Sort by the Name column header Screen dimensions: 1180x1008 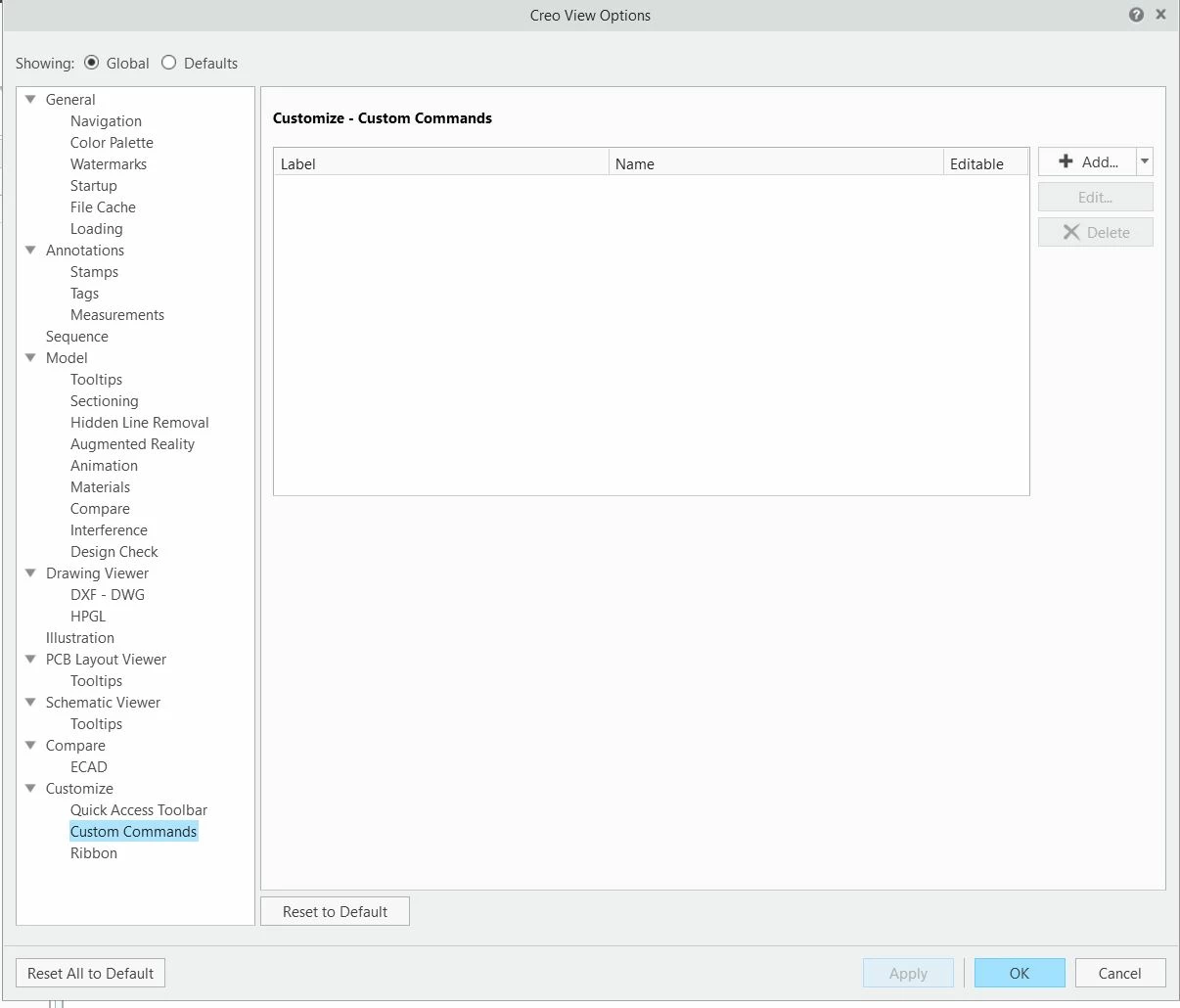coord(776,162)
